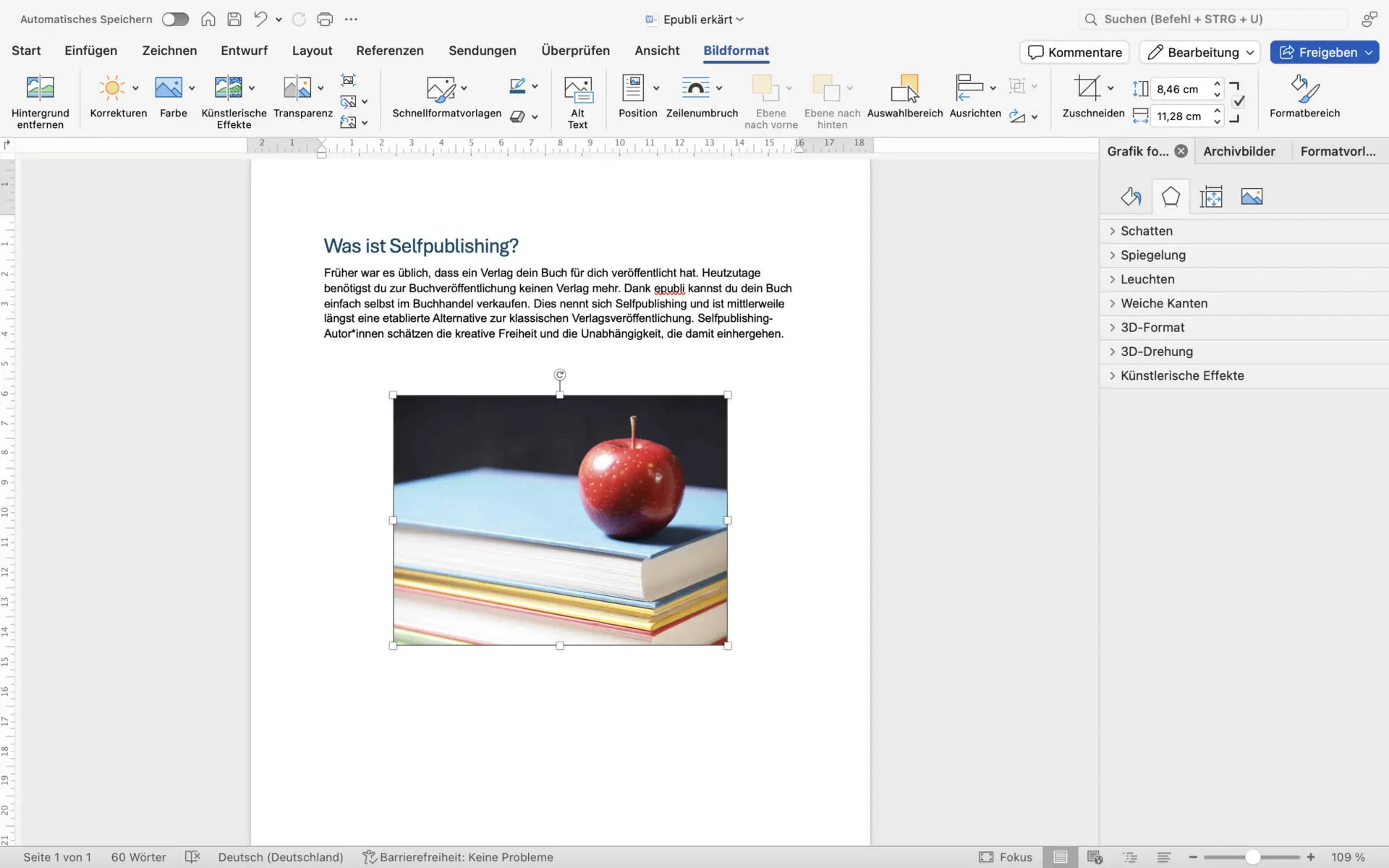This screenshot has height=868, width=1389.
Task: Click the picture border pen icon
Action: click(517, 86)
